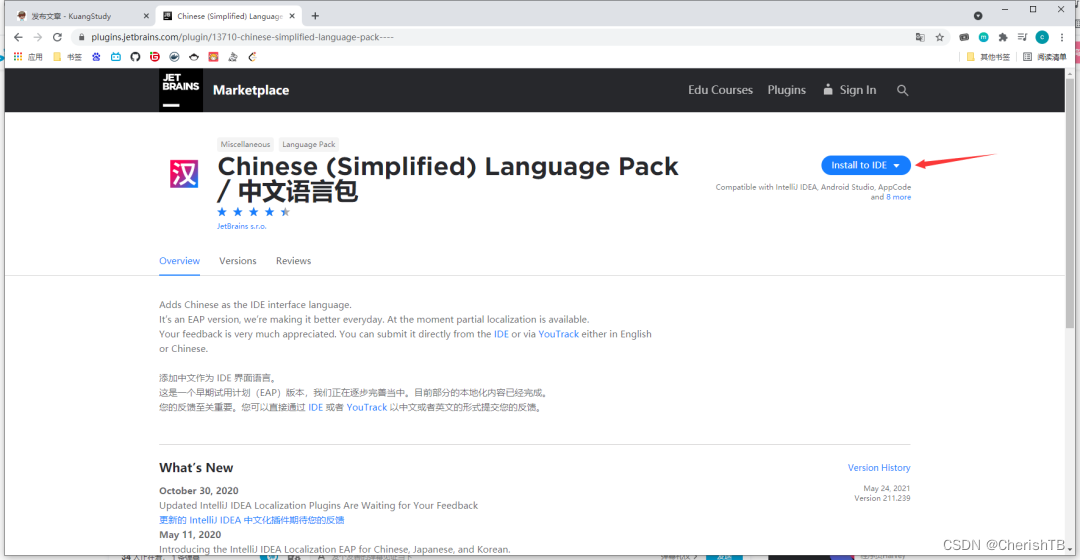Open the 阅读清单 reading list
This screenshot has width=1080, height=560.
tap(1044, 56)
